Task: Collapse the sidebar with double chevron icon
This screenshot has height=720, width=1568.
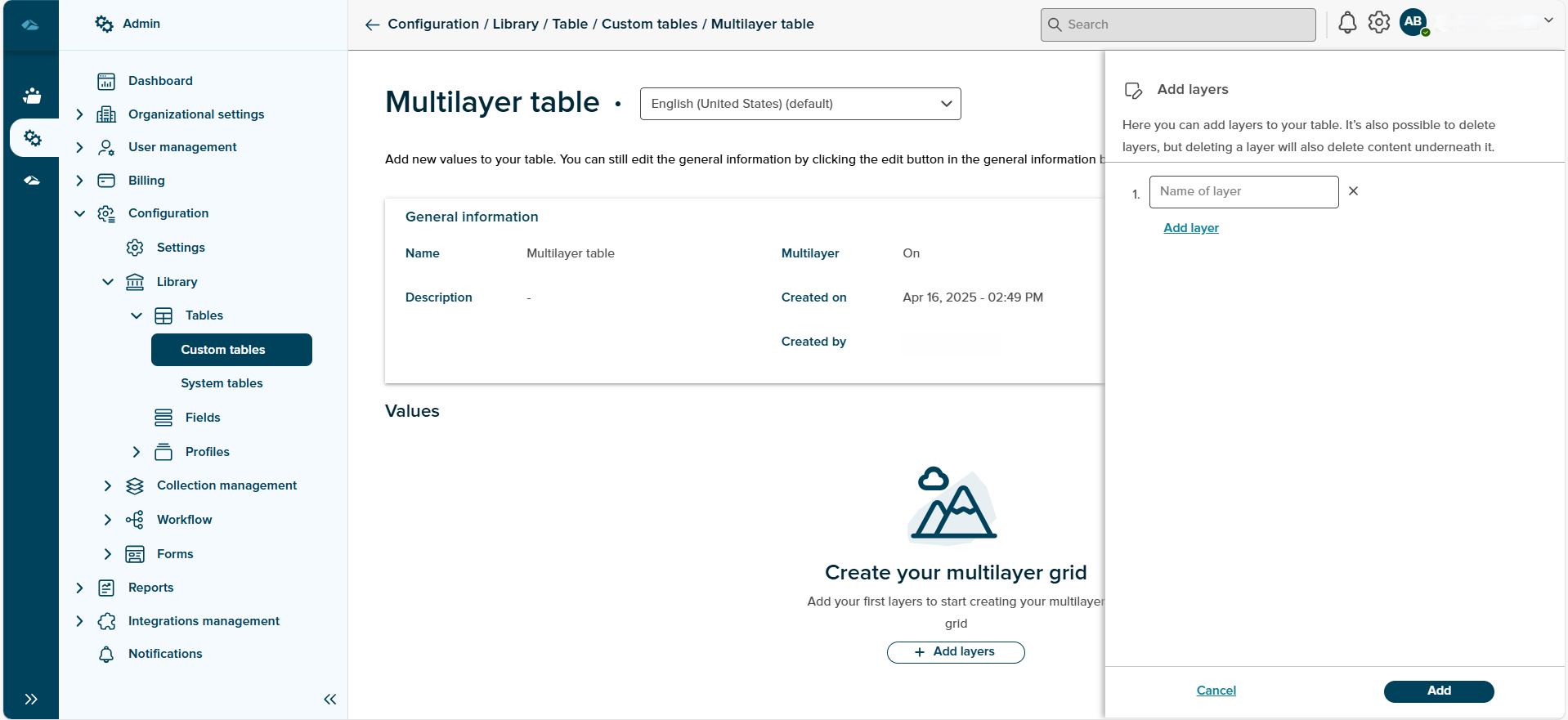Action: [x=330, y=699]
